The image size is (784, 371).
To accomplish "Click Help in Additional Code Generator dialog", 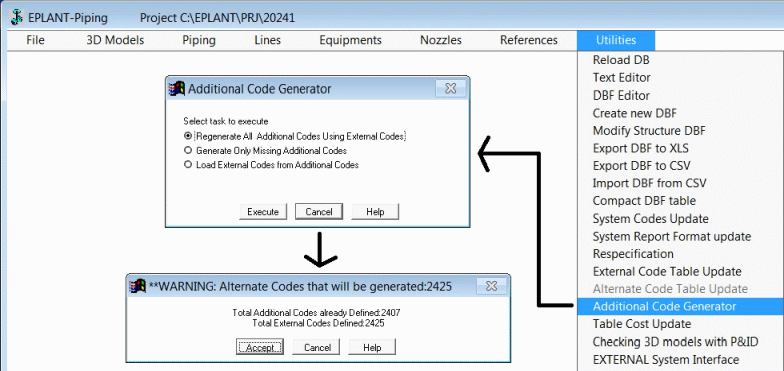I will (375, 212).
